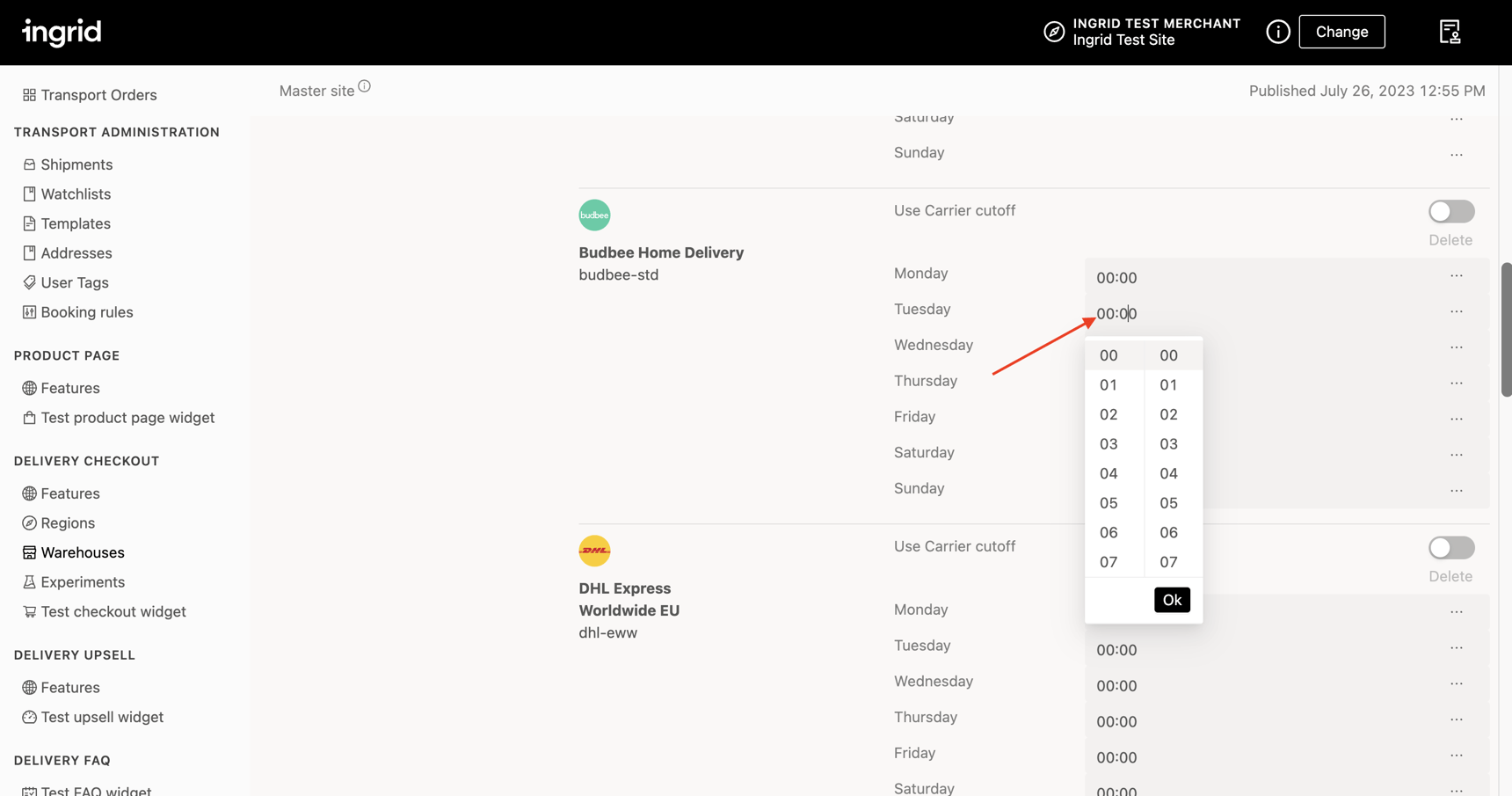Select the Shipments parcel icon
Viewport: 1512px width, 796px height.
29,164
